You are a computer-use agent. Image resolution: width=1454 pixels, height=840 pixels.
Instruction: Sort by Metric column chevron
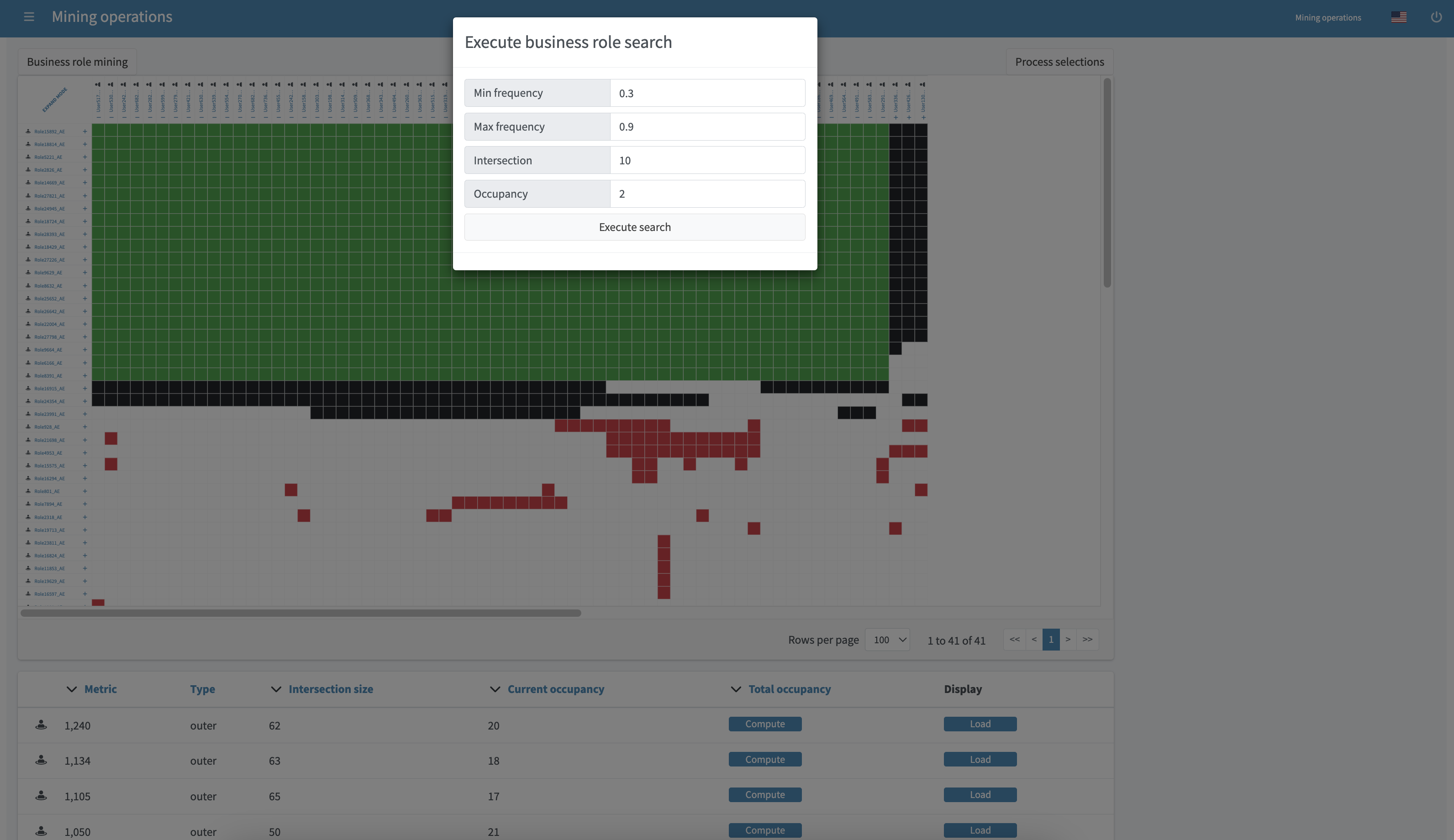72,689
